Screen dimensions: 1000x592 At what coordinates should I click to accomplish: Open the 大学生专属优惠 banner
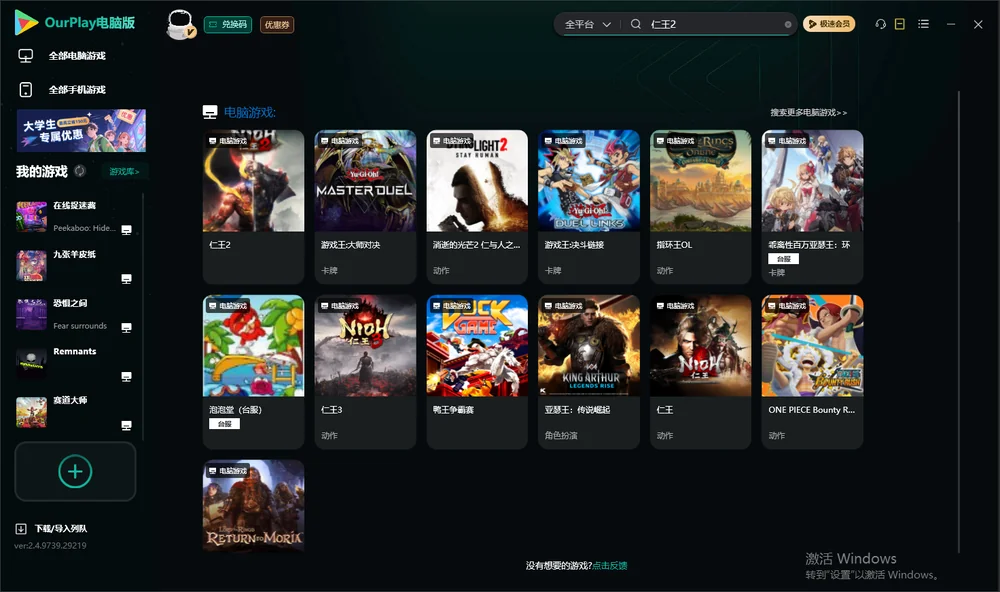81,130
